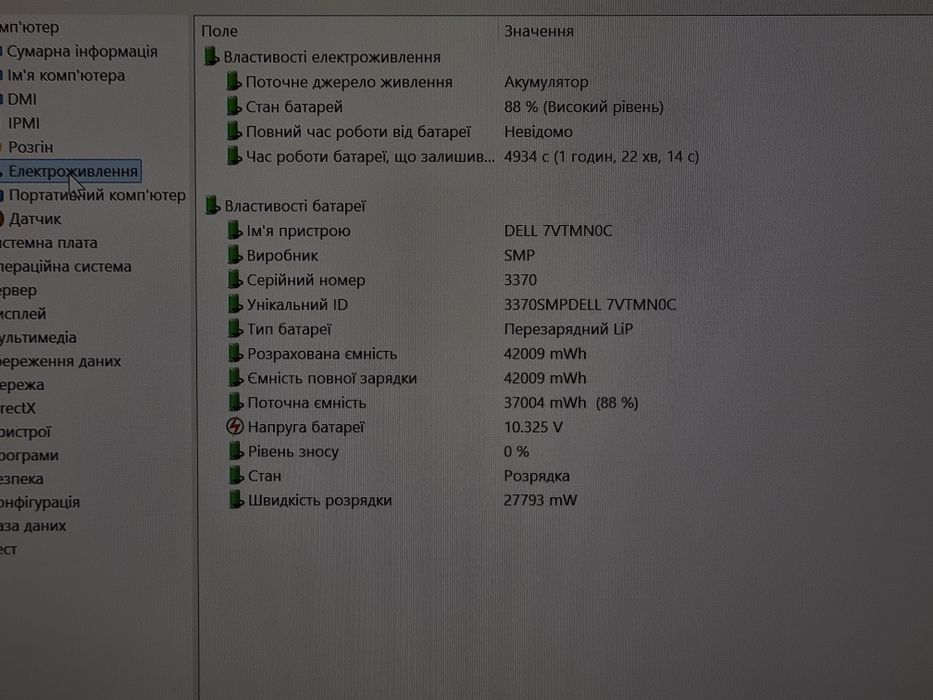Select the value 4934 с (1 годин, 22 хв, 14 с)
This screenshot has height=700, width=933.
pos(602,157)
